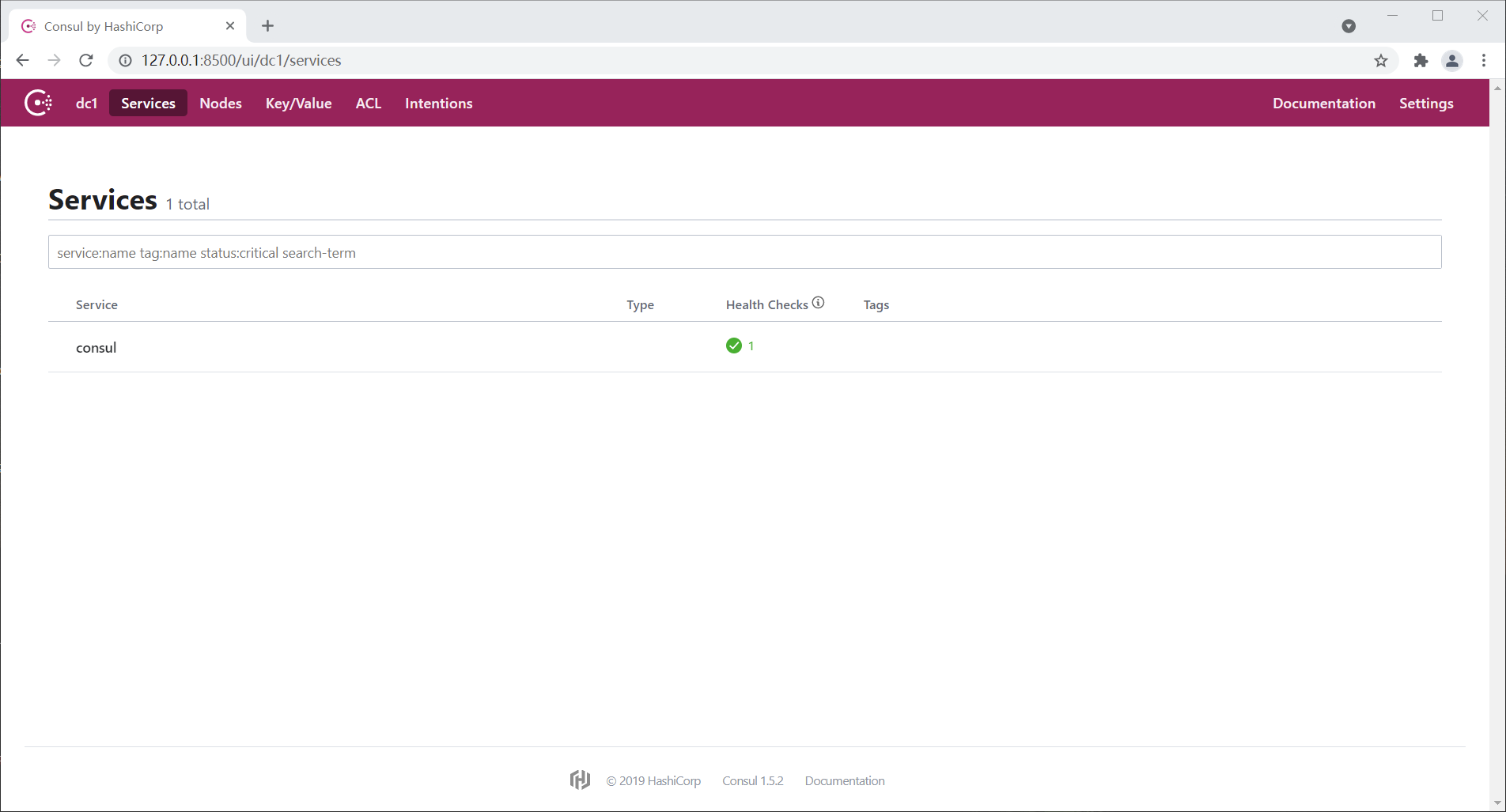1506x812 pixels.
Task: Click the Health Checks info icon
Action: click(819, 302)
